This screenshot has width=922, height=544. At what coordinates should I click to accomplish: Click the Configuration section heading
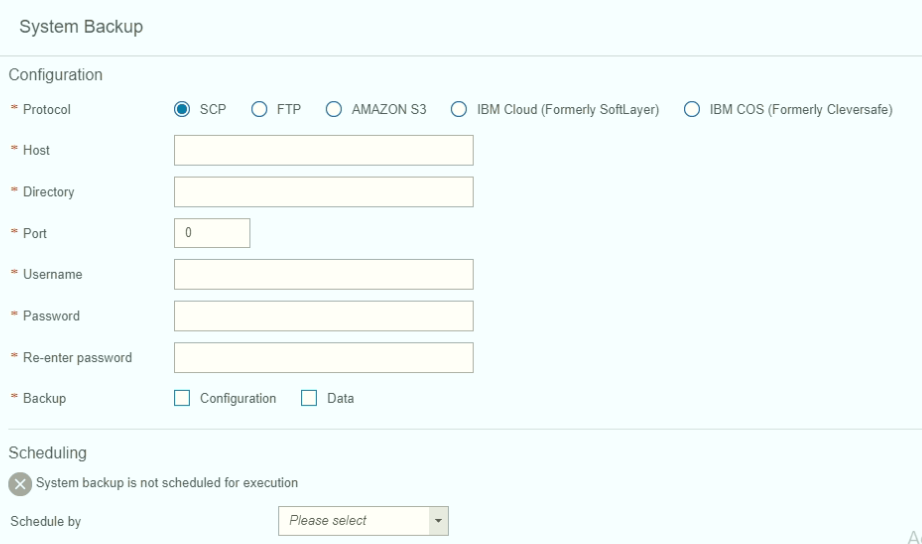(55, 75)
